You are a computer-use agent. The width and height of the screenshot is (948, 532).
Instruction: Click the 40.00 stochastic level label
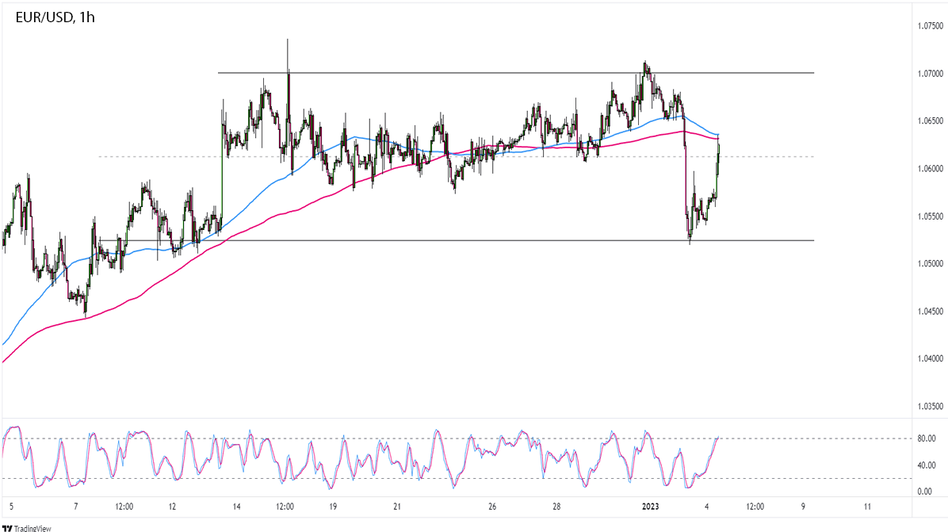click(926, 466)
